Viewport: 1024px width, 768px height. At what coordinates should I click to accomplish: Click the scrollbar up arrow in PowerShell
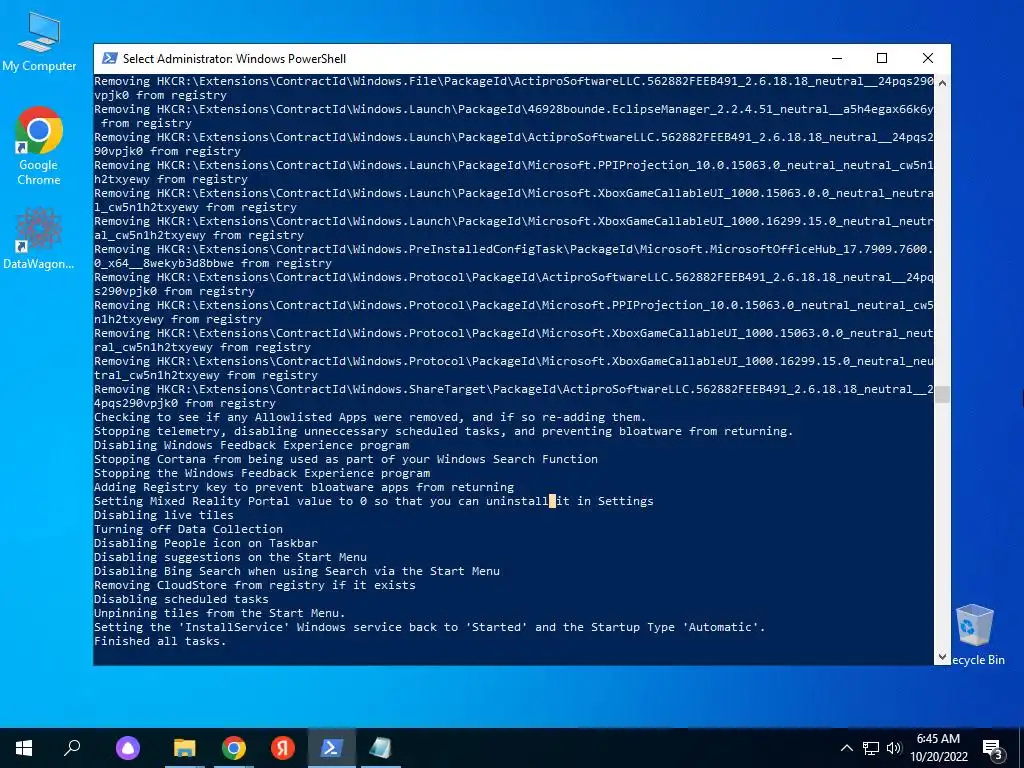[x=942, y=82]
